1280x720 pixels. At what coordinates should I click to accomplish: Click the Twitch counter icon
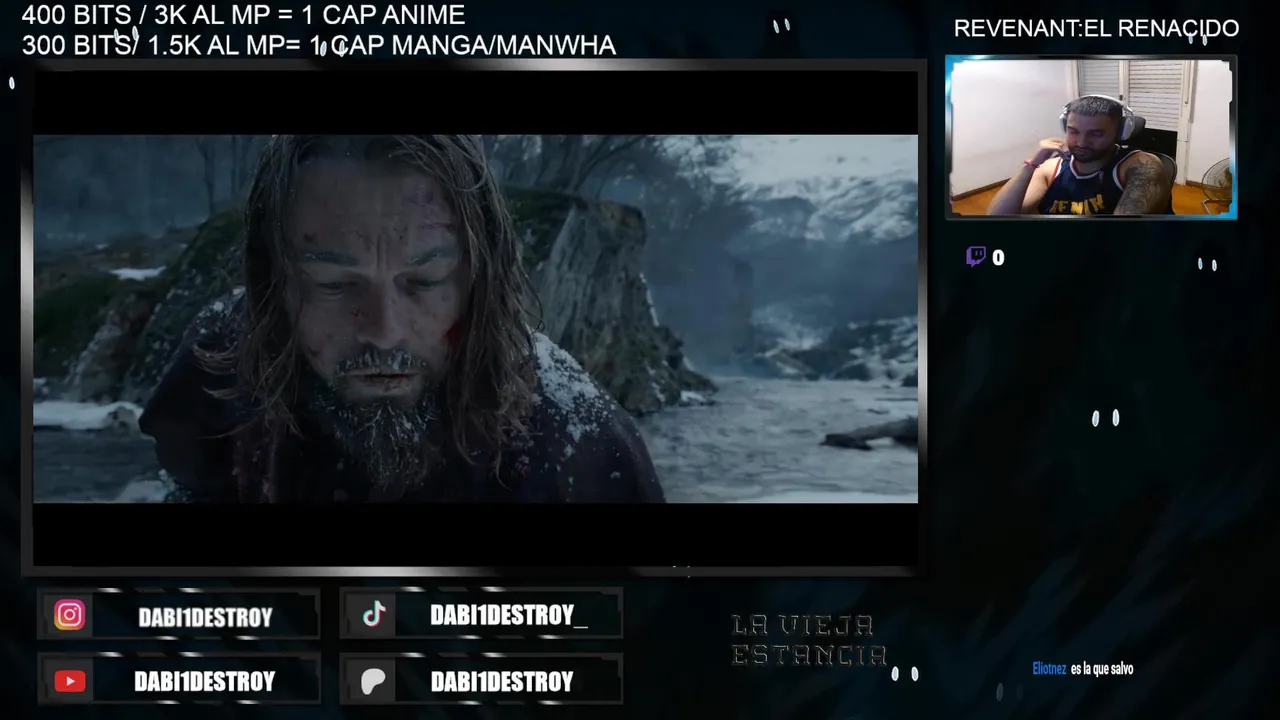pos(976,257)
